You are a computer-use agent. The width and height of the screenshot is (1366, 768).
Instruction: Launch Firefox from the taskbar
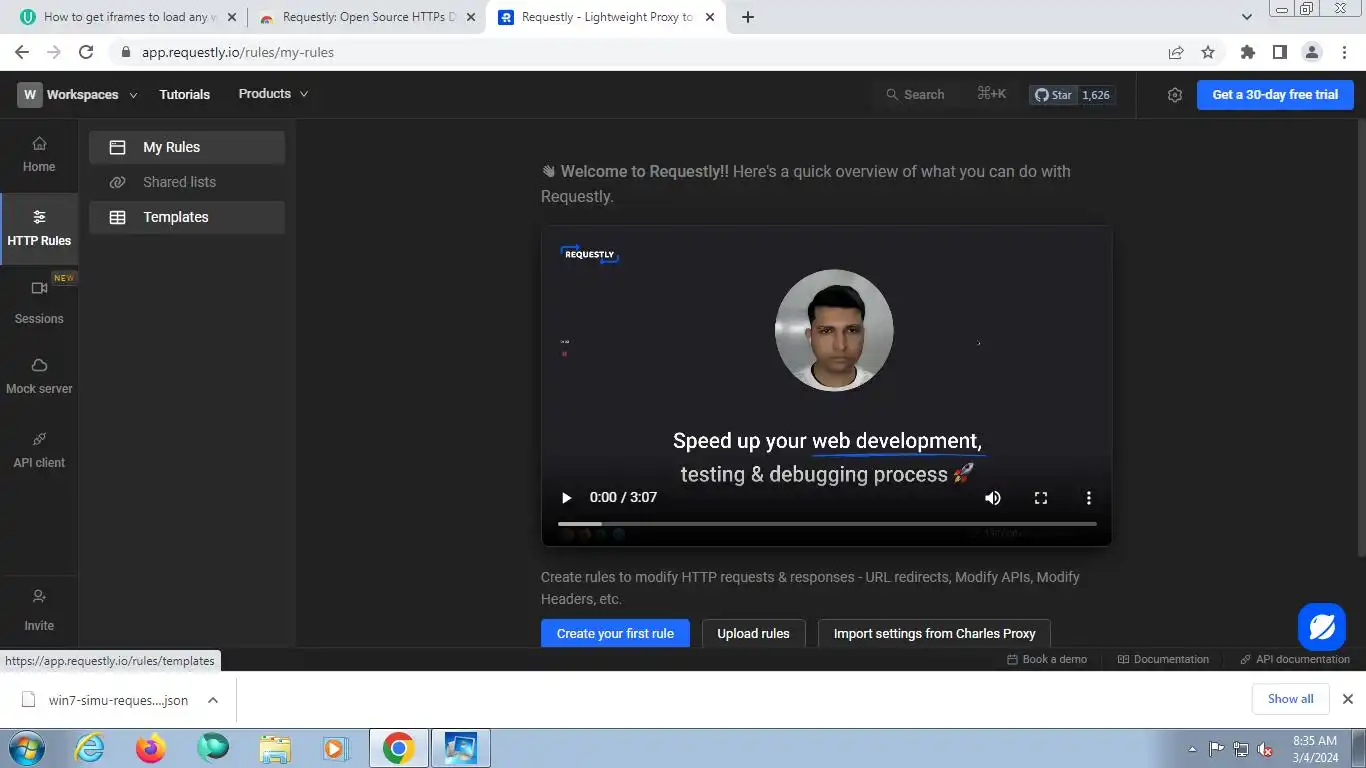point(151,748)
